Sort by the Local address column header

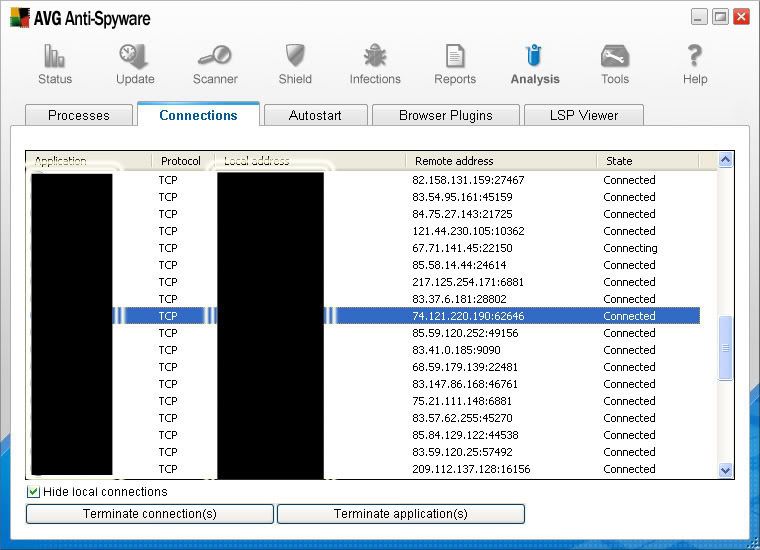click(x=309, y=161)
